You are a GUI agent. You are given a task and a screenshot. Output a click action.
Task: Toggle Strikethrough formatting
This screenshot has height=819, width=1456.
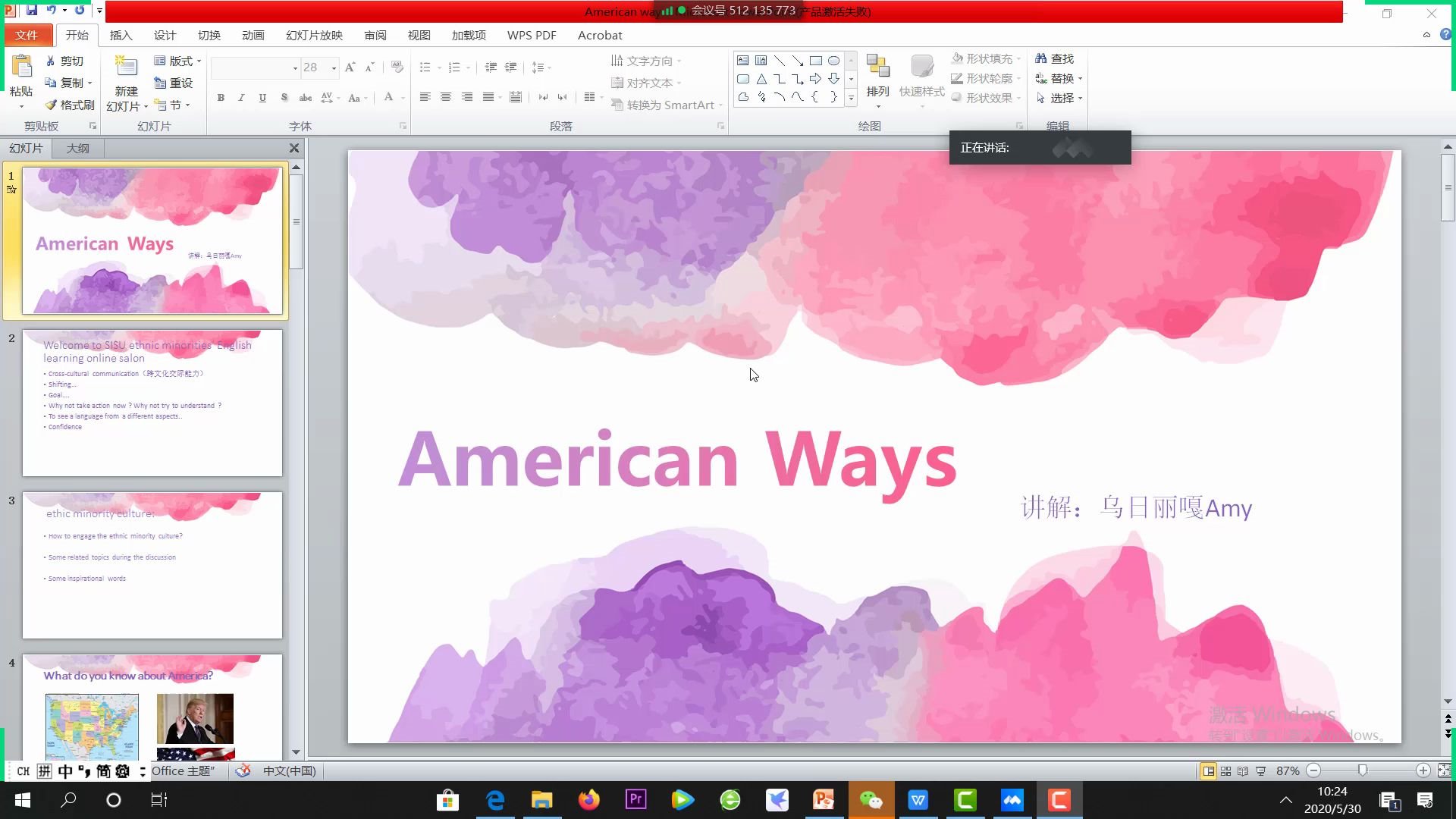(x=306, y=97)
